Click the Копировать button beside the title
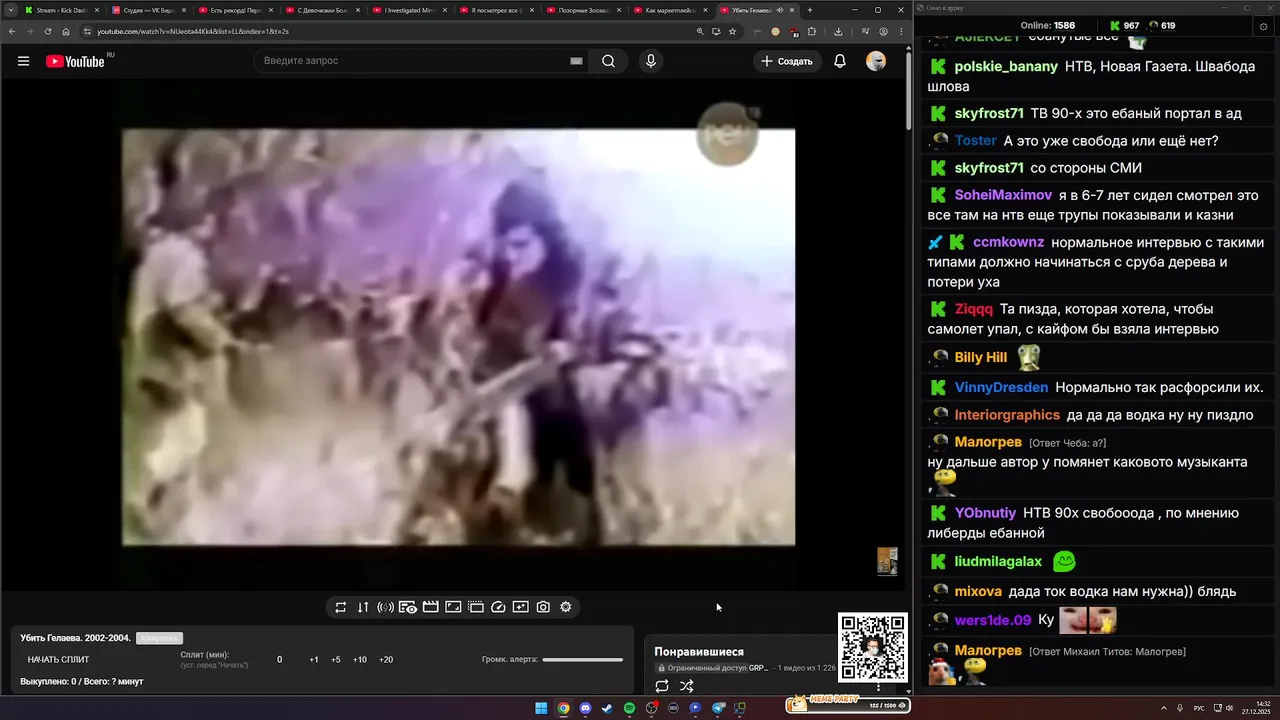1280x720 pixels. [x=159, y=638]
